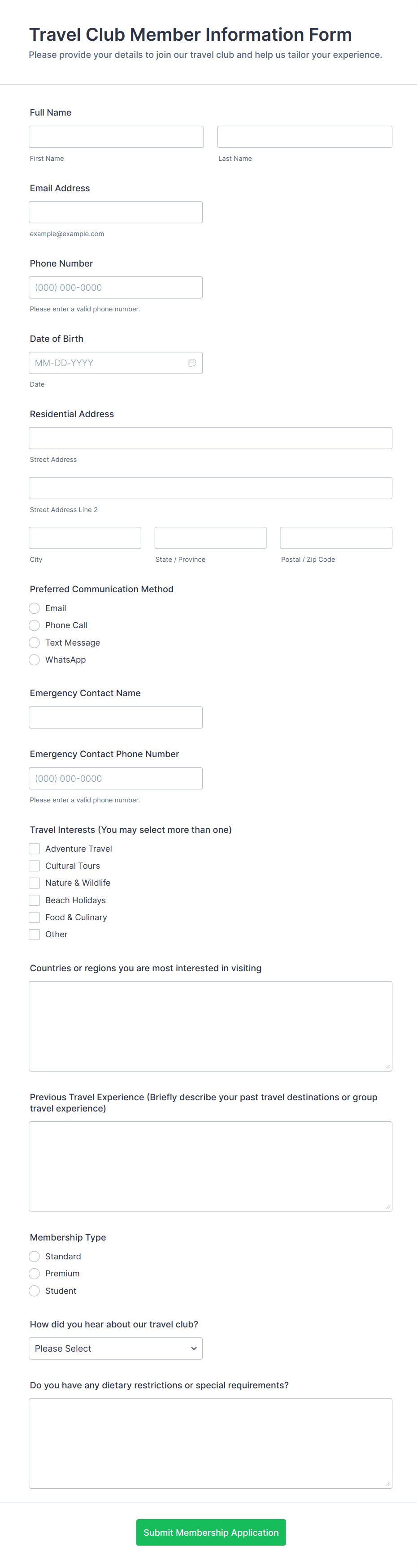Pick the Student membership option
The width and height of the screenshot is (417, 1568).
pyautogui.click(x=34, y=1290)
